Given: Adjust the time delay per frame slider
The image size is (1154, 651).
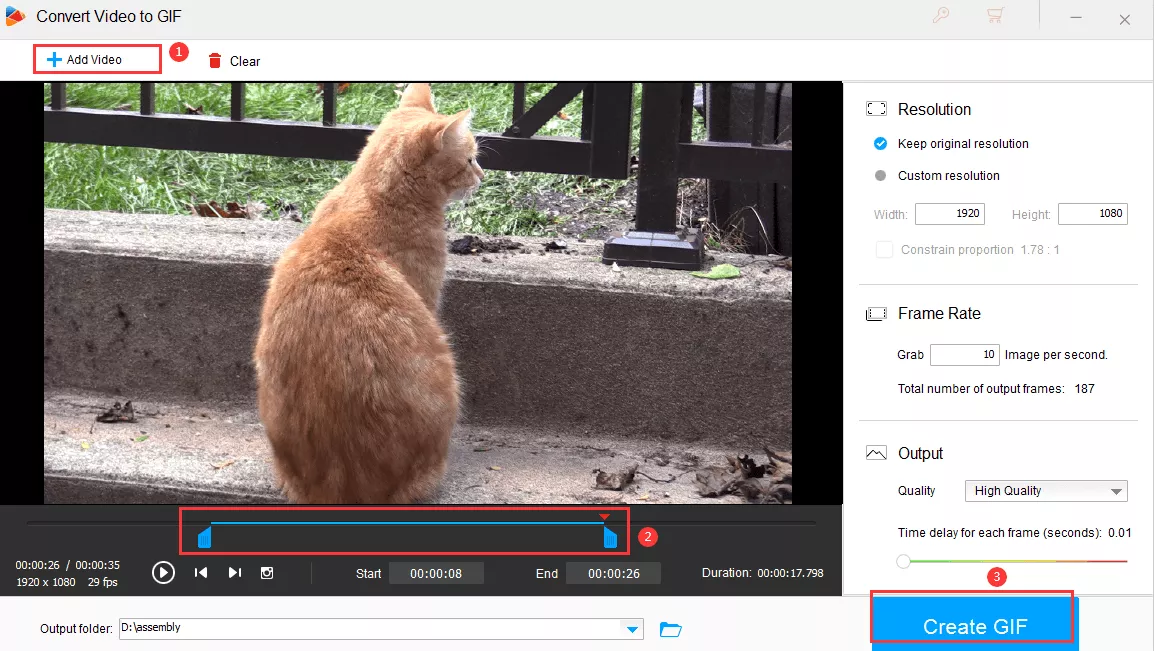Looking at the screenshot, I should point(903,562).
